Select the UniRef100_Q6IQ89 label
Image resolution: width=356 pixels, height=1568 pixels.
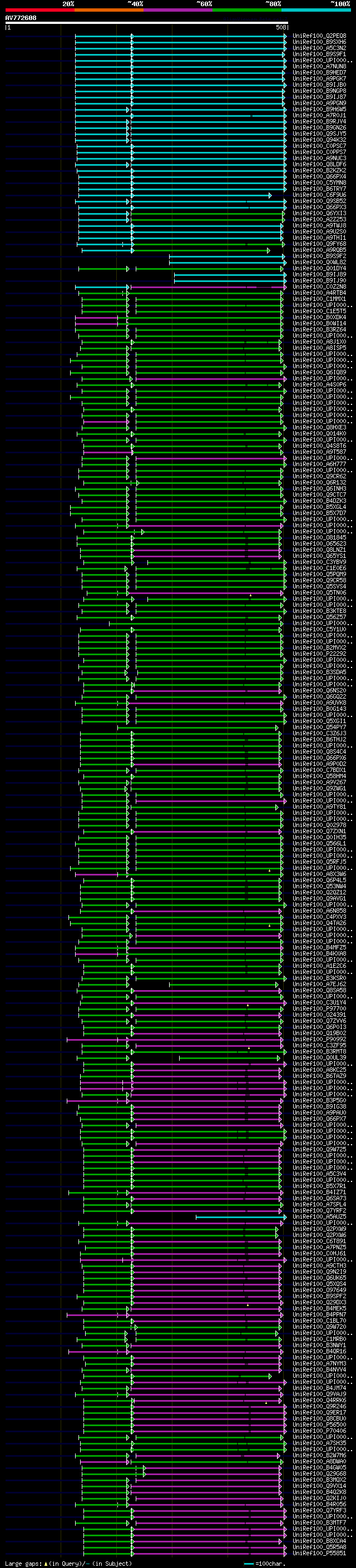click(x=319, y=373)
